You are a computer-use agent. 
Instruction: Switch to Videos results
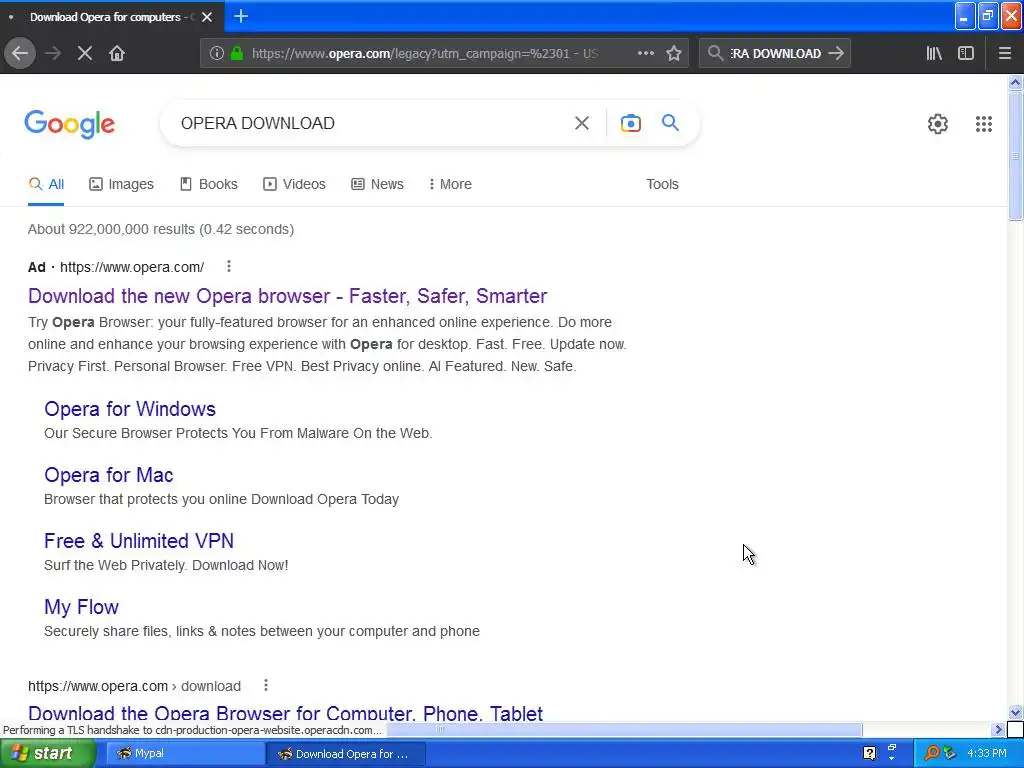(295, 184)
